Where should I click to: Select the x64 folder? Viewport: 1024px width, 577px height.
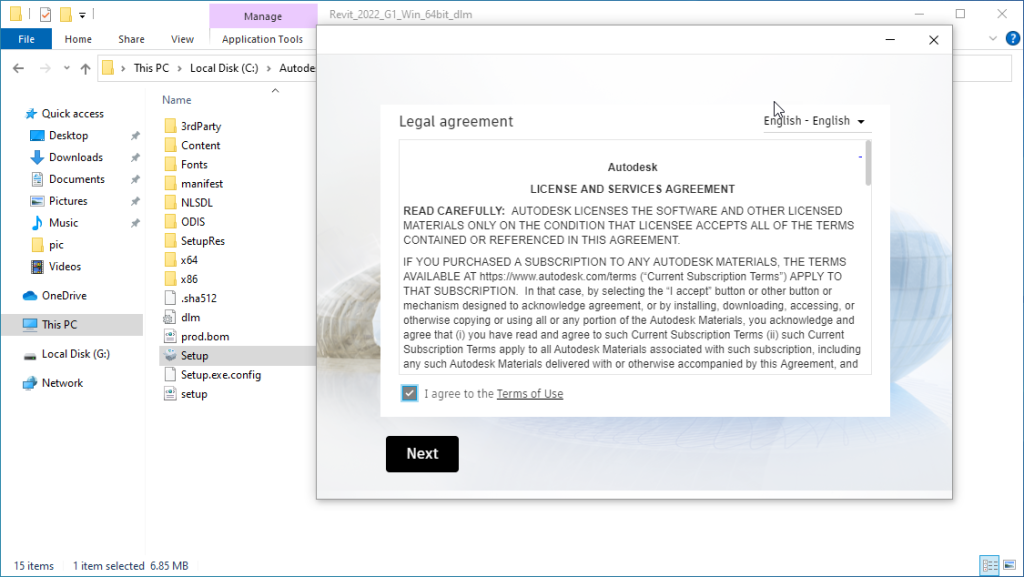point(189,260)
